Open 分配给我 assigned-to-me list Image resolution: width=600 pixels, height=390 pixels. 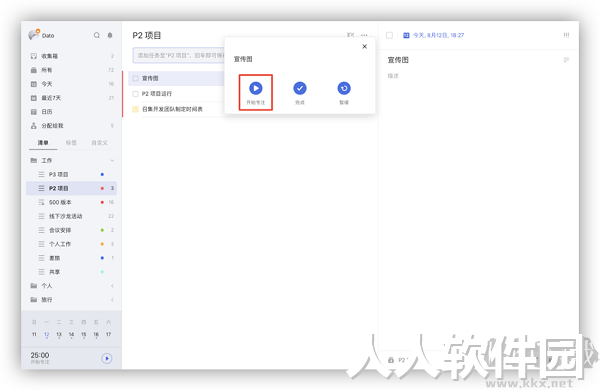click(x=72, y=126)
